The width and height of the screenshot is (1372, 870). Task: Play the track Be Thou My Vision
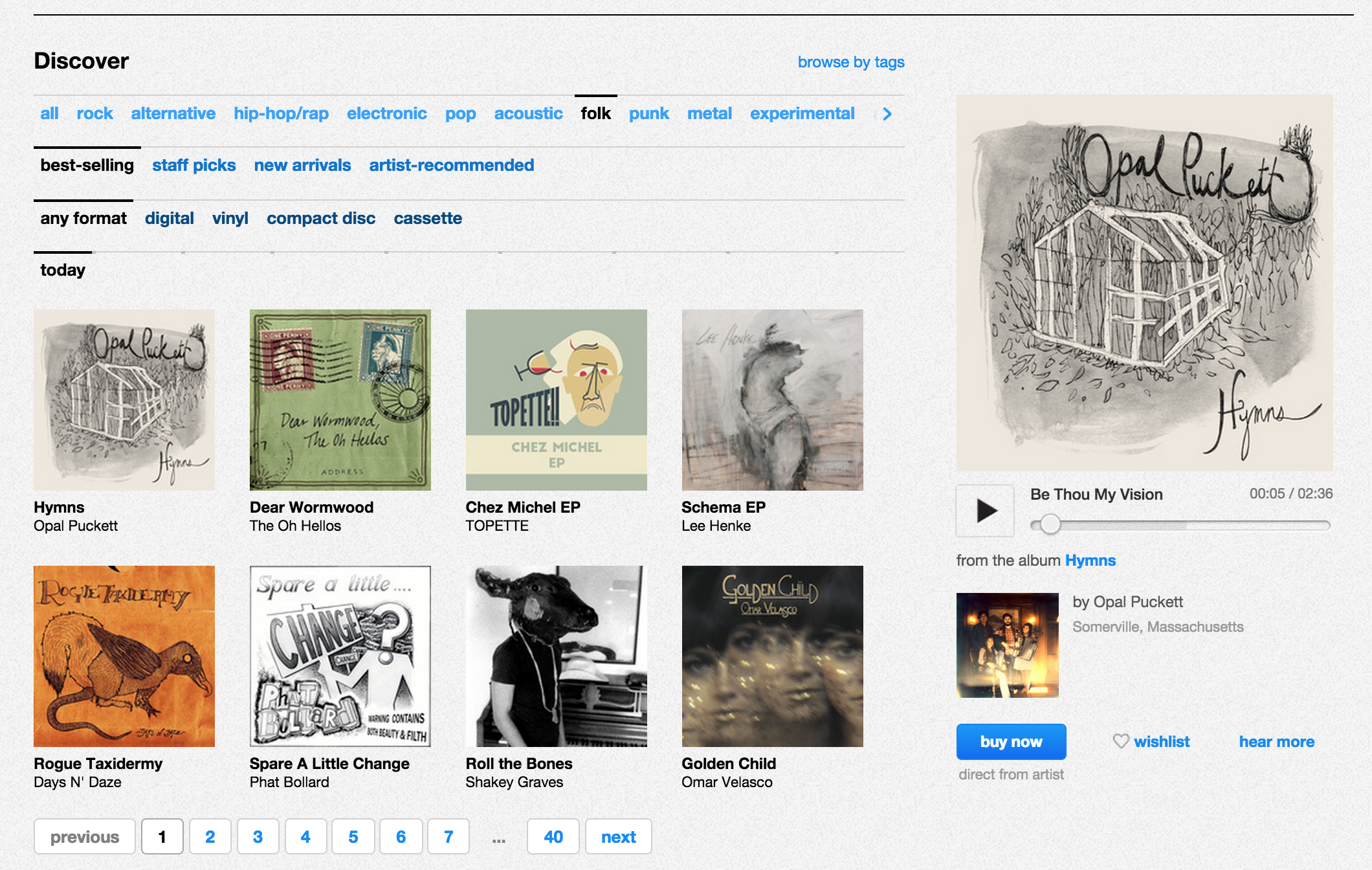pos(985,511)
